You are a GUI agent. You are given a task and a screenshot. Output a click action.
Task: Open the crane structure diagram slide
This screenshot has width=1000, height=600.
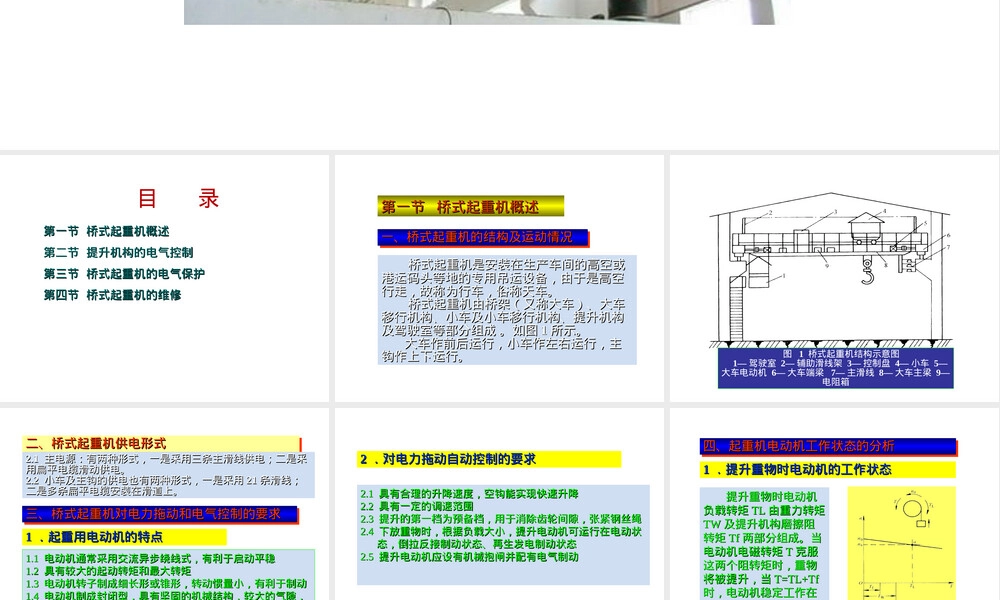834,278
